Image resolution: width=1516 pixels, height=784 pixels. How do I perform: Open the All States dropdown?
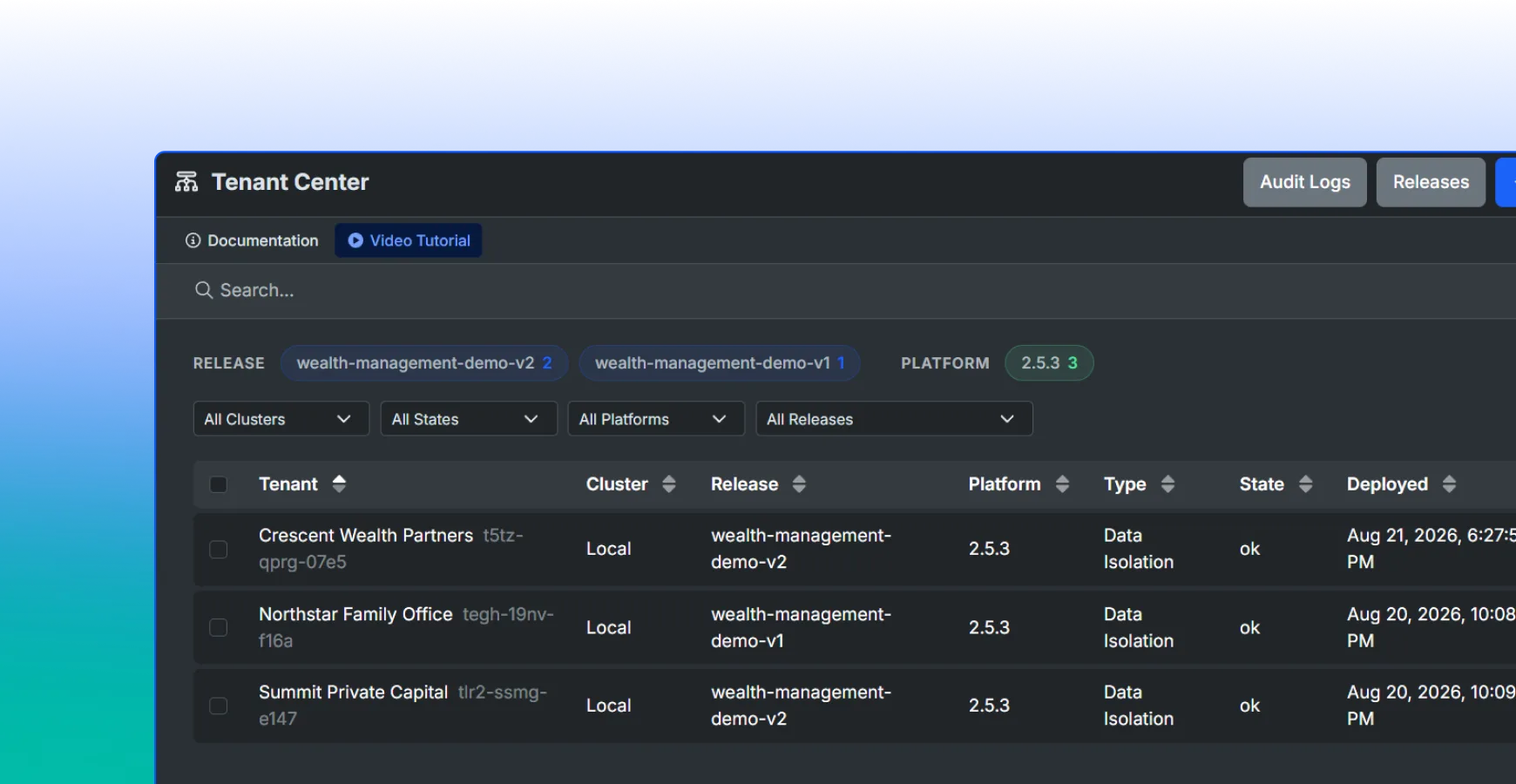tap(469, 419)
